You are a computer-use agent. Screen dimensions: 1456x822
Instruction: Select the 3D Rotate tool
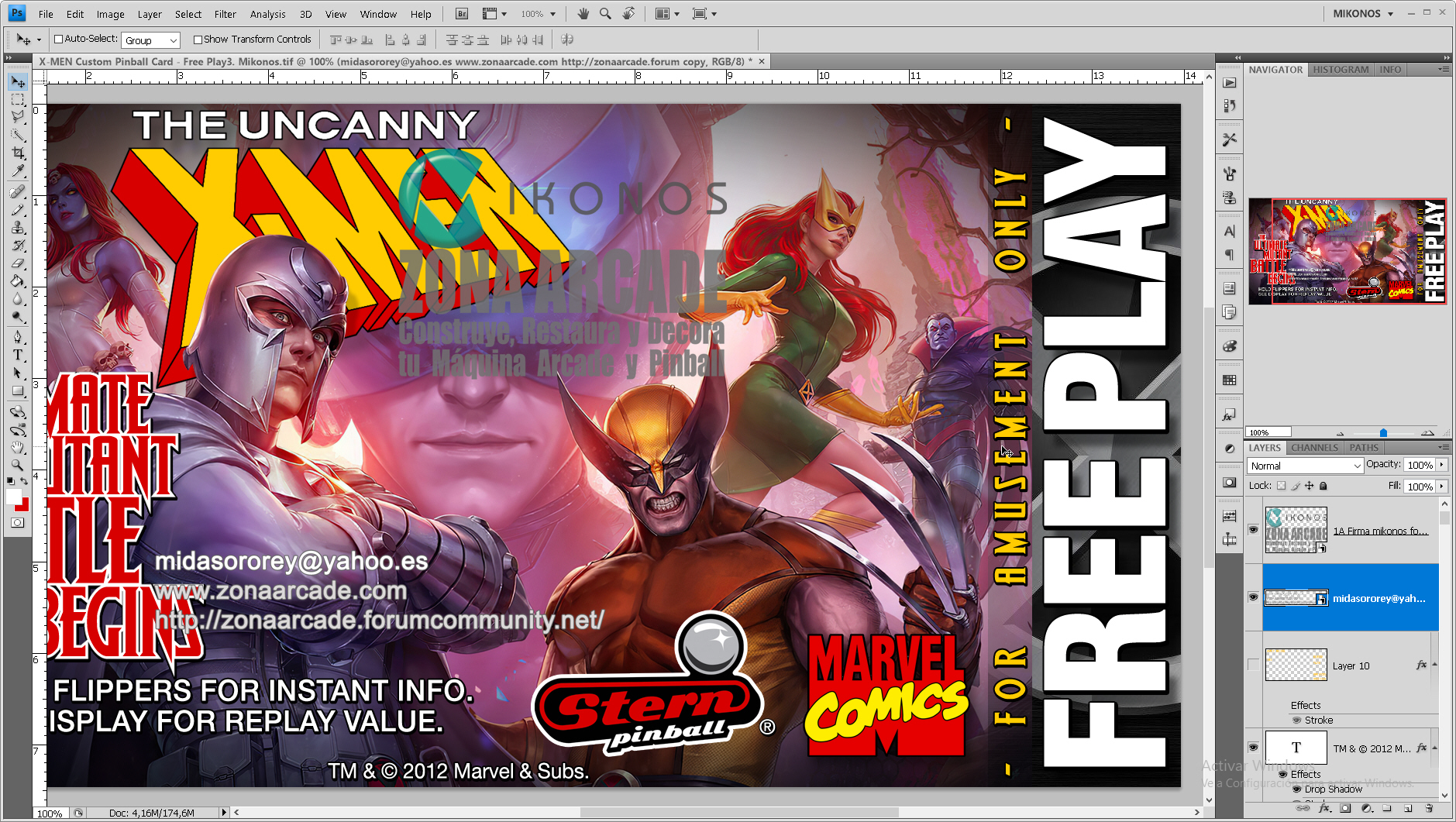[x=18, y=411]
